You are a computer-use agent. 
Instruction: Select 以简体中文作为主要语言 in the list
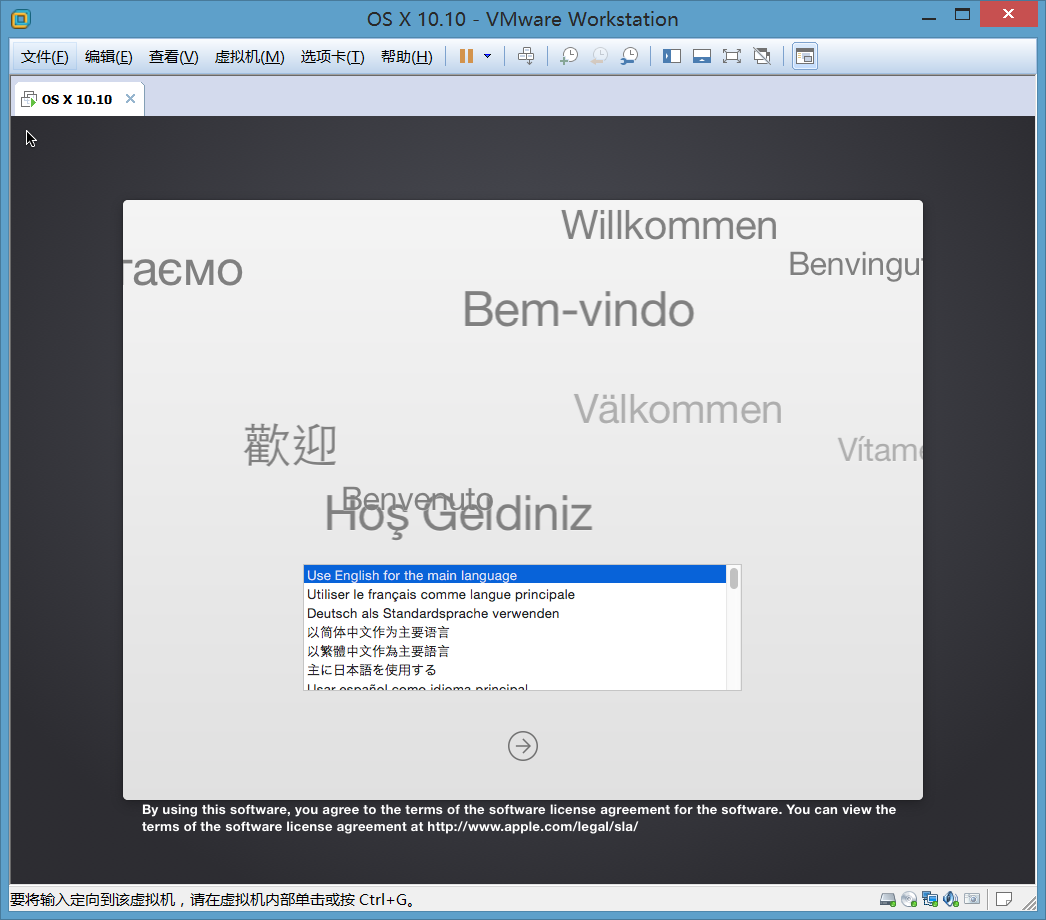tap(514, 632)
